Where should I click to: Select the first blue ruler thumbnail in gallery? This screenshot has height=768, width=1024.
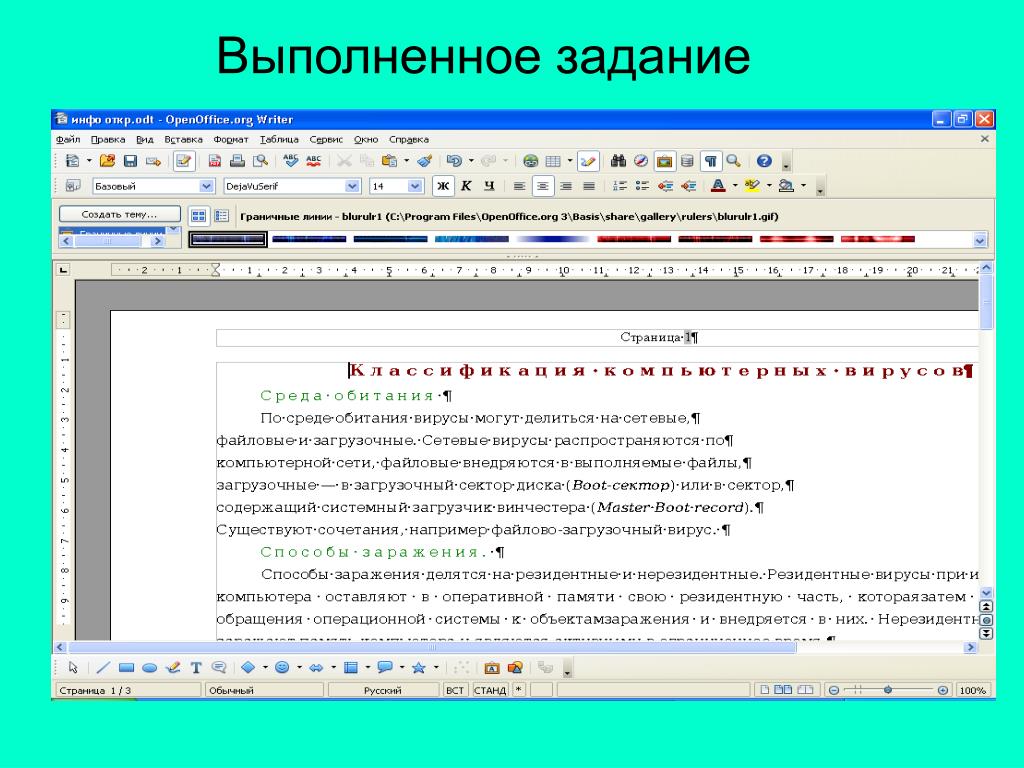[x=228, y=240]
